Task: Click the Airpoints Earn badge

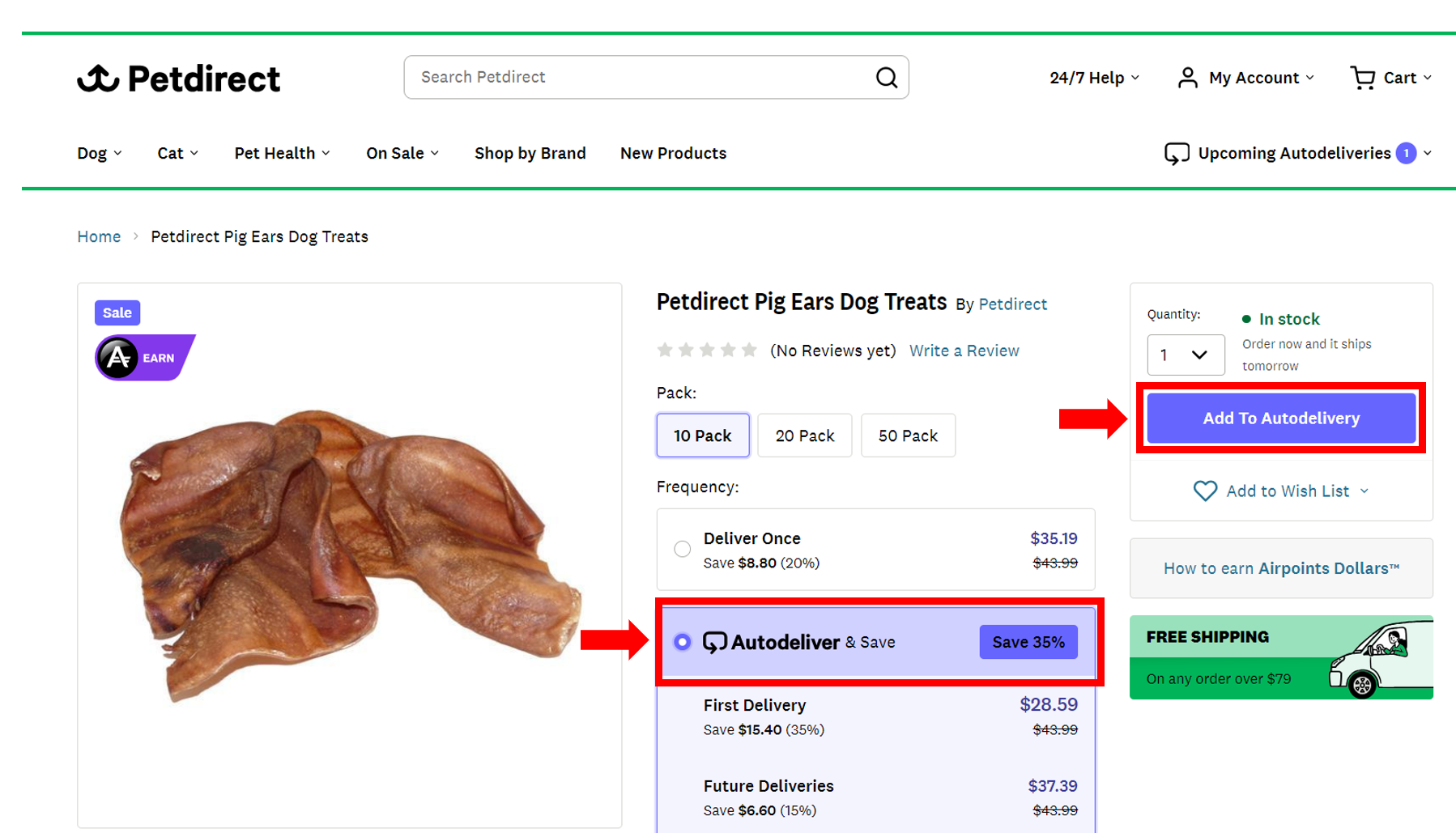Action: (x=145, y=357)
